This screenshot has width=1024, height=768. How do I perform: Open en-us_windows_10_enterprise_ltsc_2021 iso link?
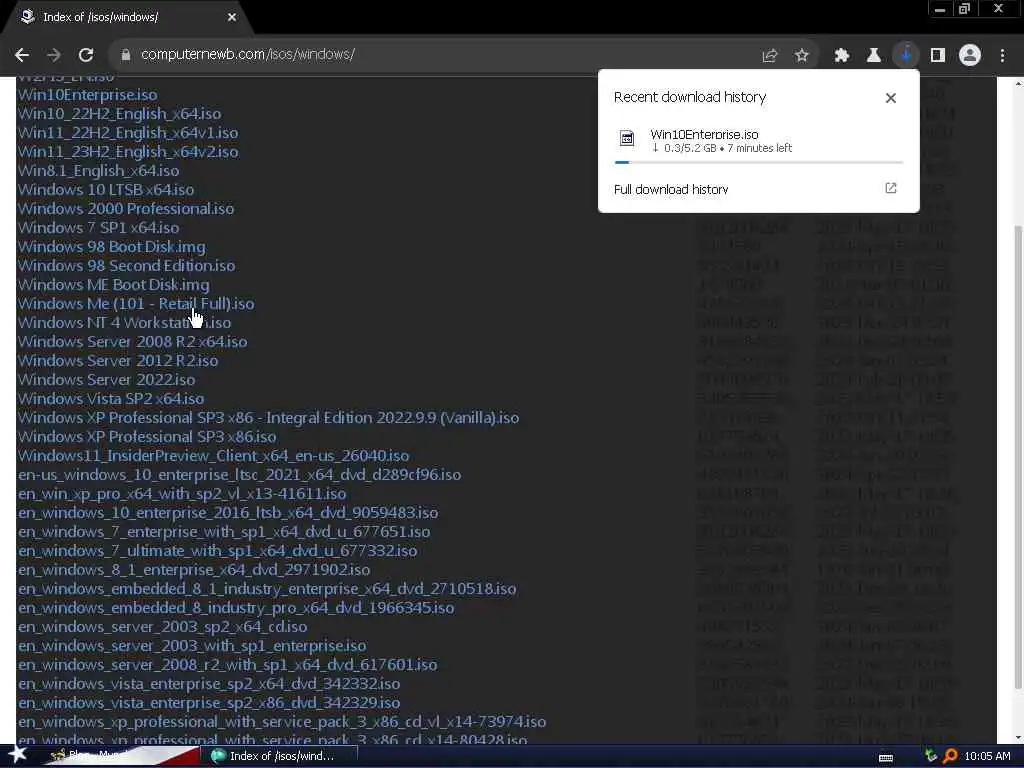click(240, 474)
